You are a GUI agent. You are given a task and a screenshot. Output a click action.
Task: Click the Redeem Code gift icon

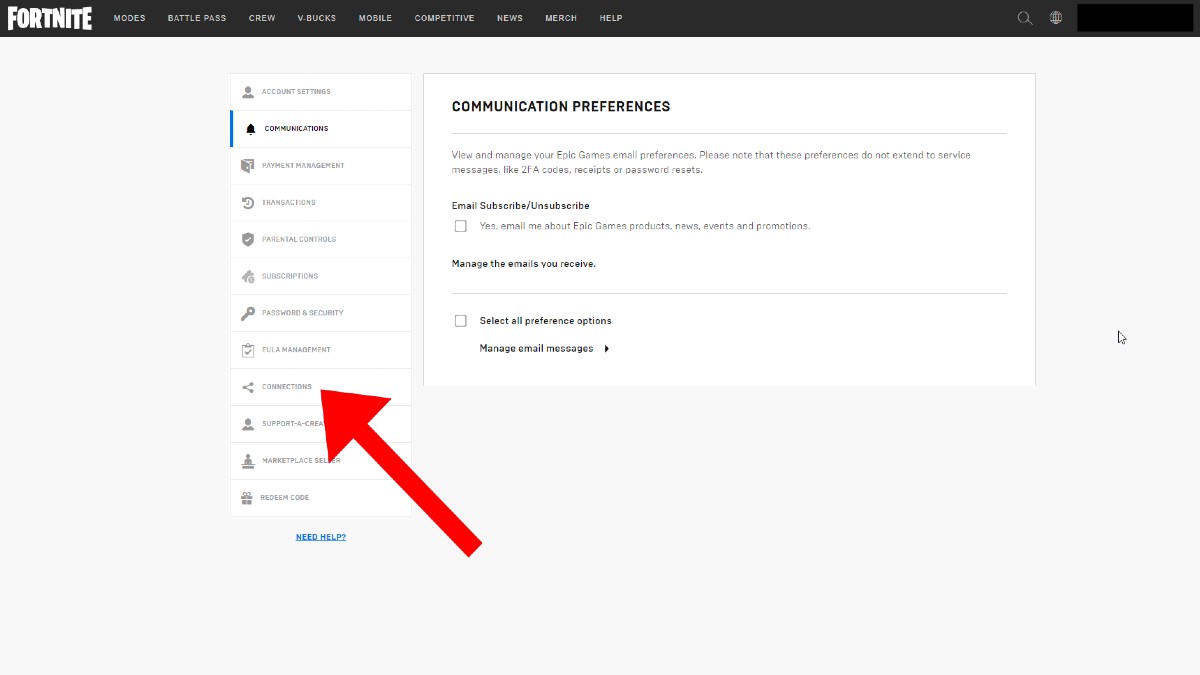[247, 498]
